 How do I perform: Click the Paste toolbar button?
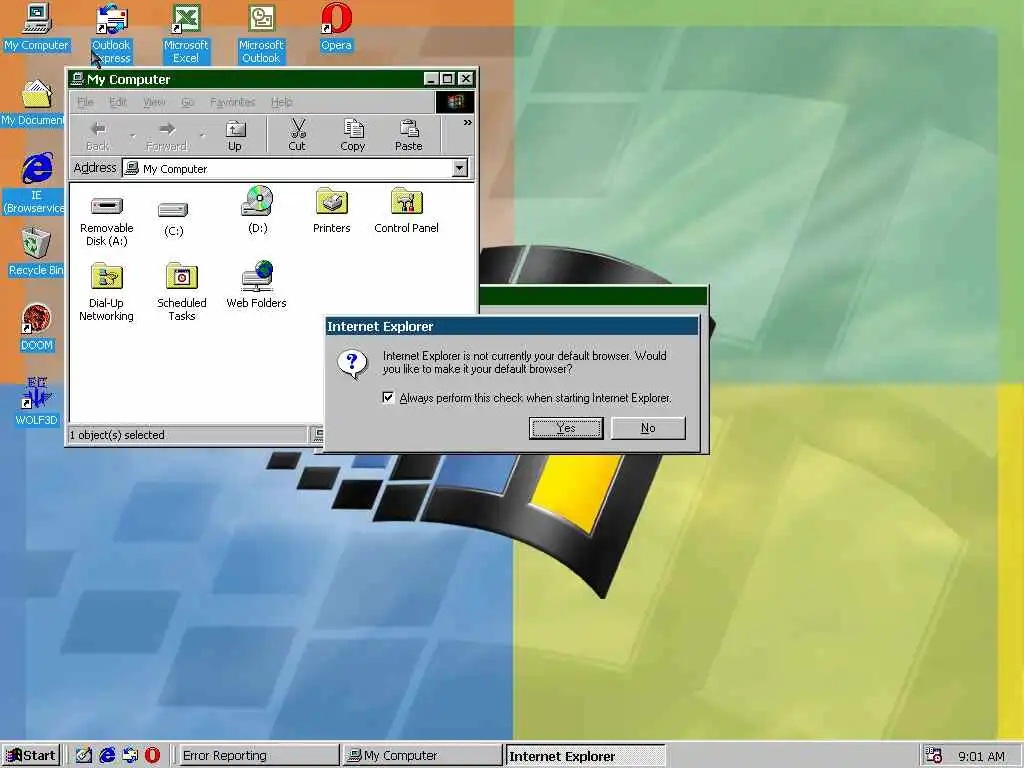[409, 136]
